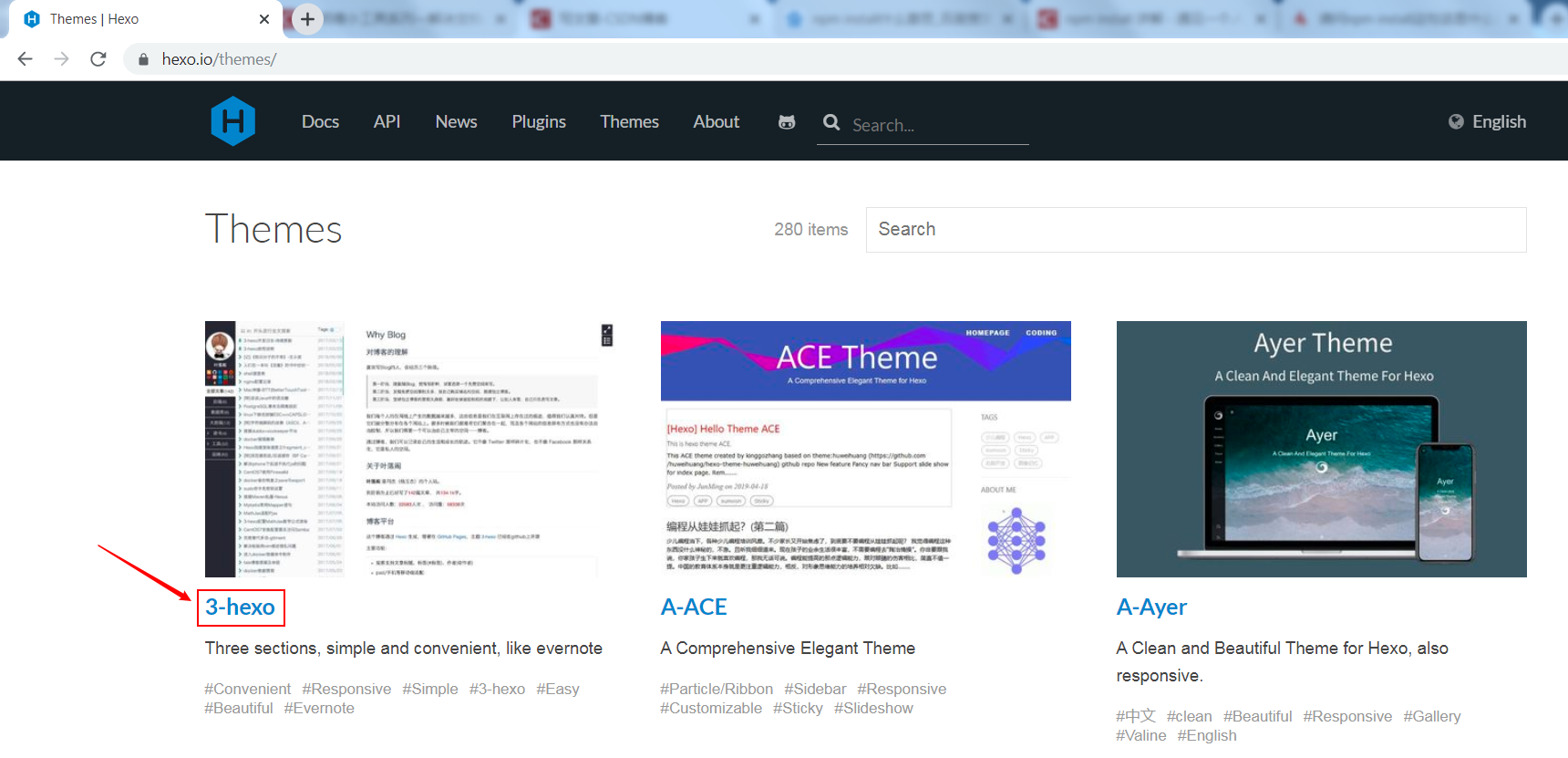Open the ACE Theme preview thumbnail

coord(866,449)
